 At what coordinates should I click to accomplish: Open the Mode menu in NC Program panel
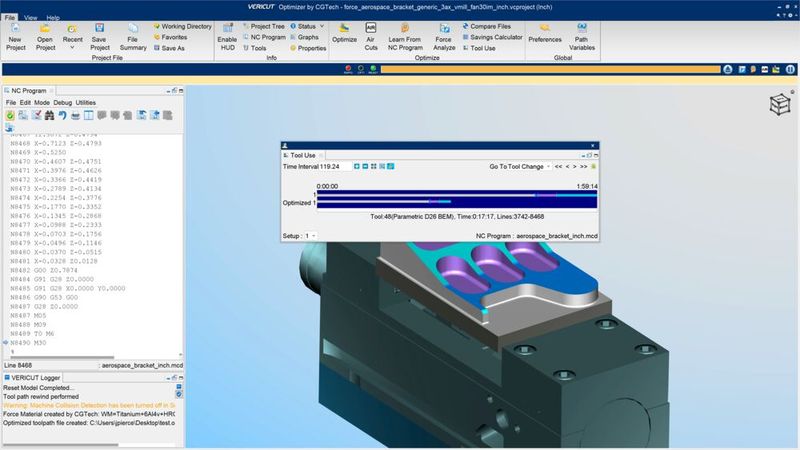click(x=42, y=103)
